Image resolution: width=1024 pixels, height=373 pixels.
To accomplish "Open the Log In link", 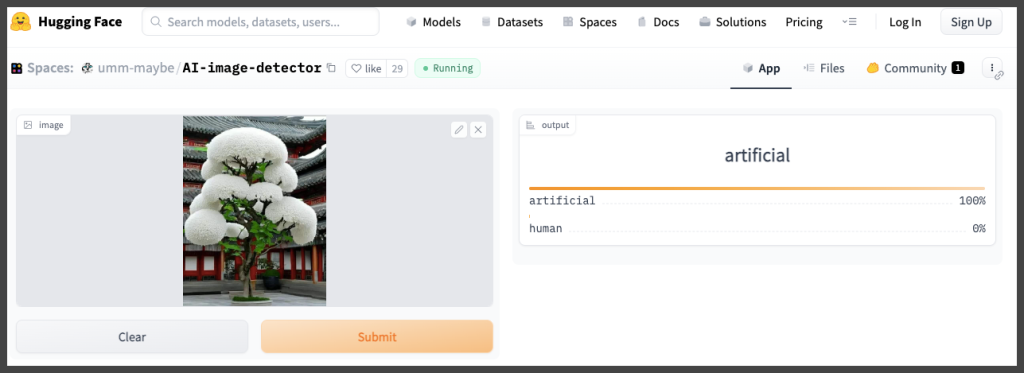I will coord(905,22).
